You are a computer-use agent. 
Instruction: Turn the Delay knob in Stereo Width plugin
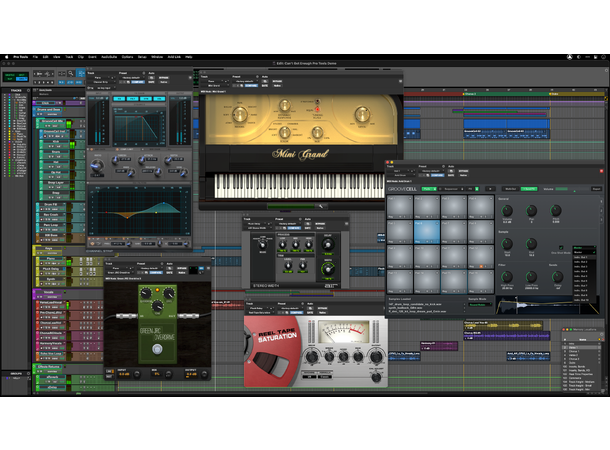[x=328, y=245]
